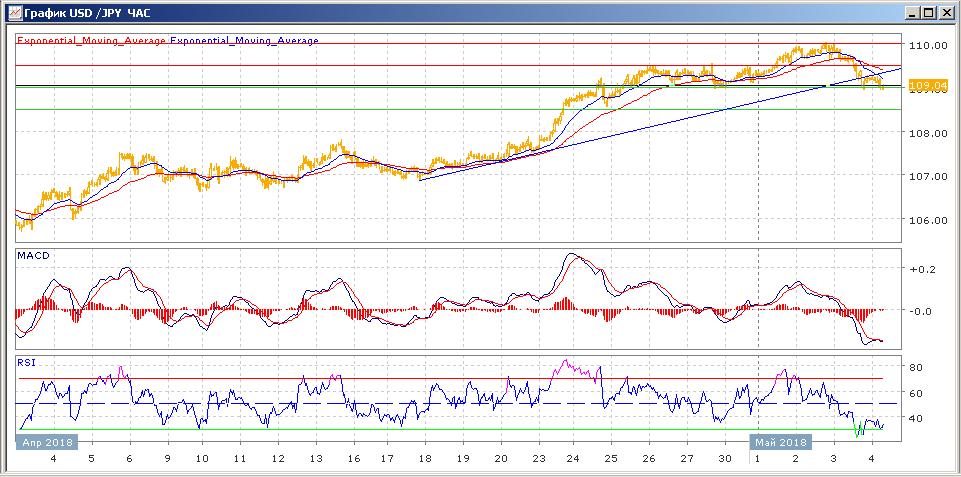The width and height of the screenshot is (961, 477).
Task: Click the 106.00 price axis label
Action: pos(929,220)
